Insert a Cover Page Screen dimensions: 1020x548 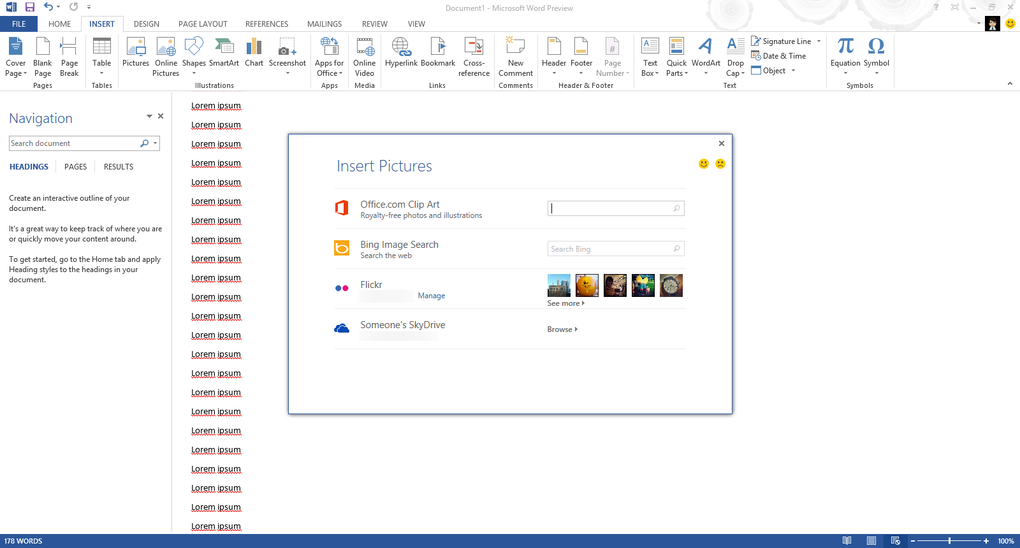tap(16, 57)
